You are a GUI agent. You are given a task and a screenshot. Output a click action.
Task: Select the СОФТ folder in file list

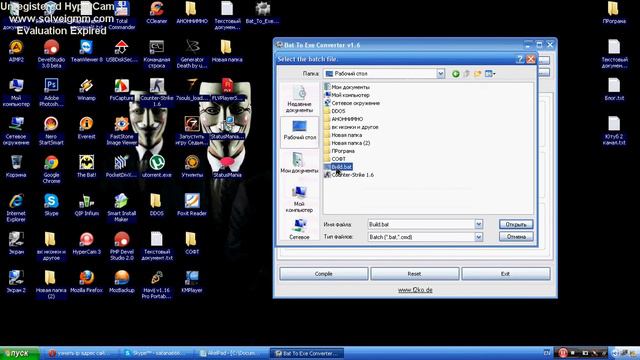(335, 159)
